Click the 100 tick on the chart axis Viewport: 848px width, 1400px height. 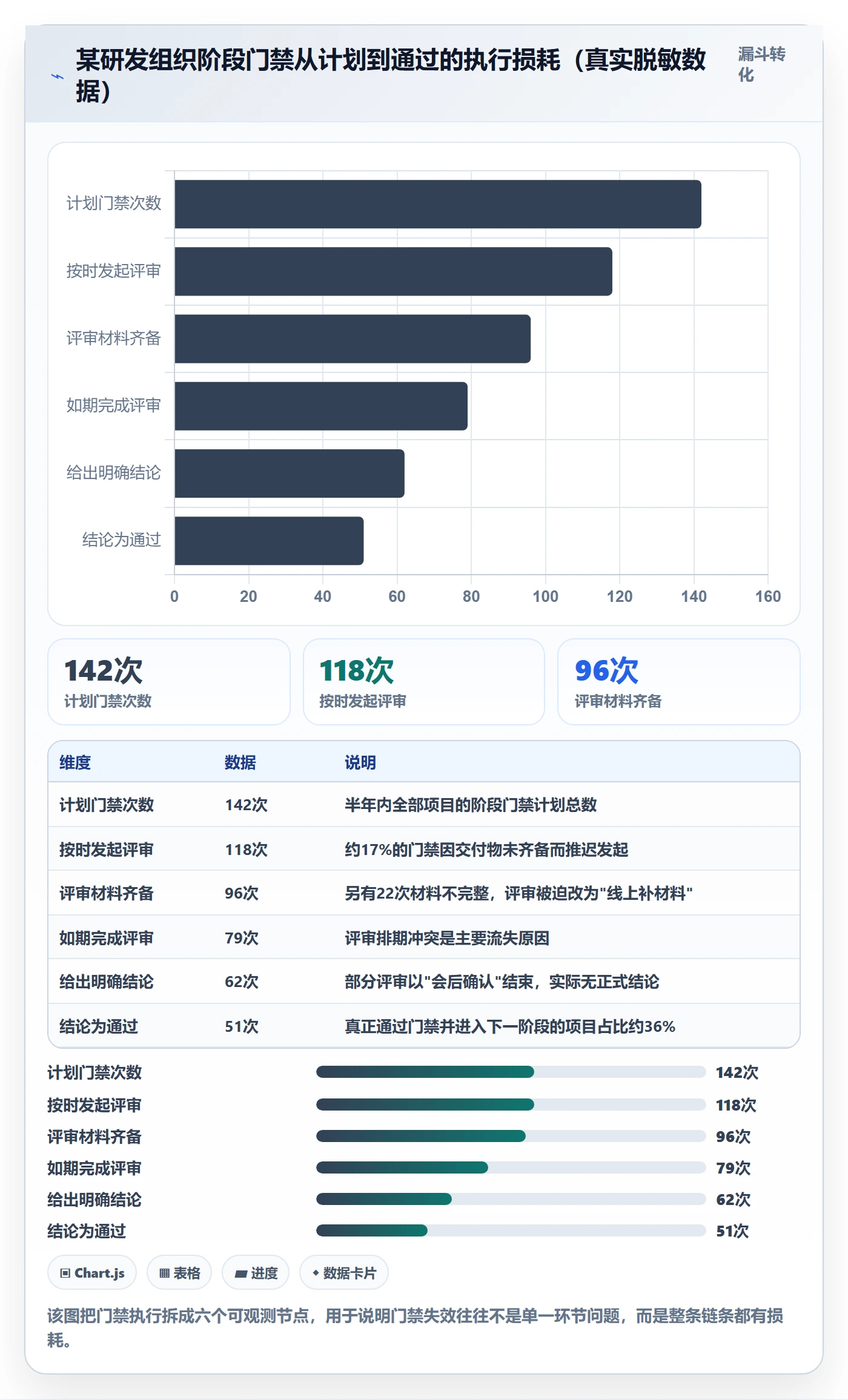click(545, 596)
